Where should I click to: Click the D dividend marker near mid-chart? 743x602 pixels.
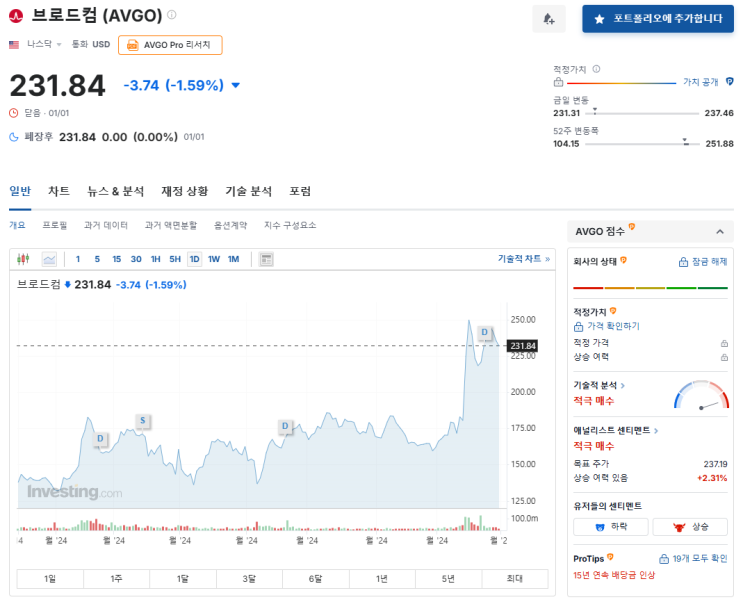285,426
